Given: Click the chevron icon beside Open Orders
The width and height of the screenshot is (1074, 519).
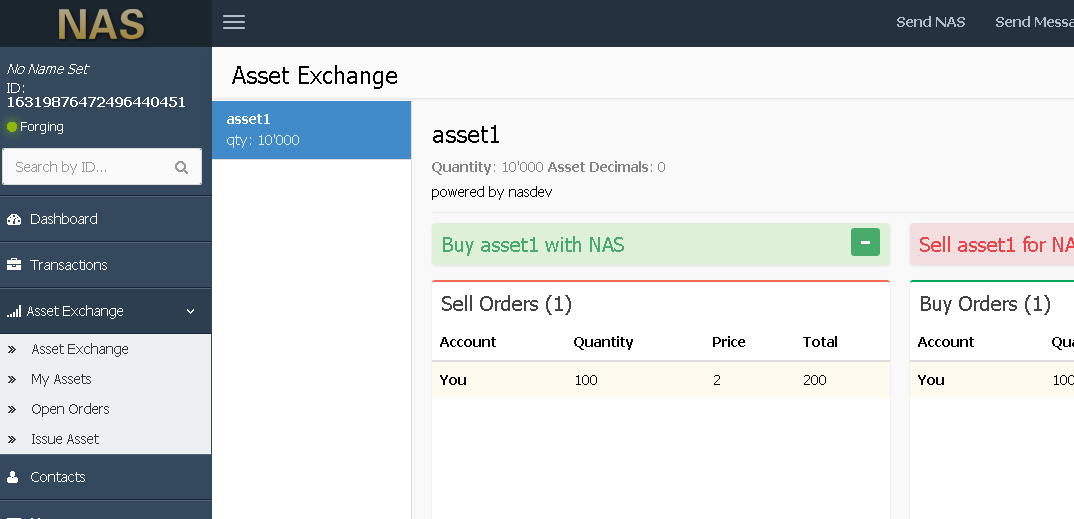Looking at the screenshot, I should pos(12,409).
